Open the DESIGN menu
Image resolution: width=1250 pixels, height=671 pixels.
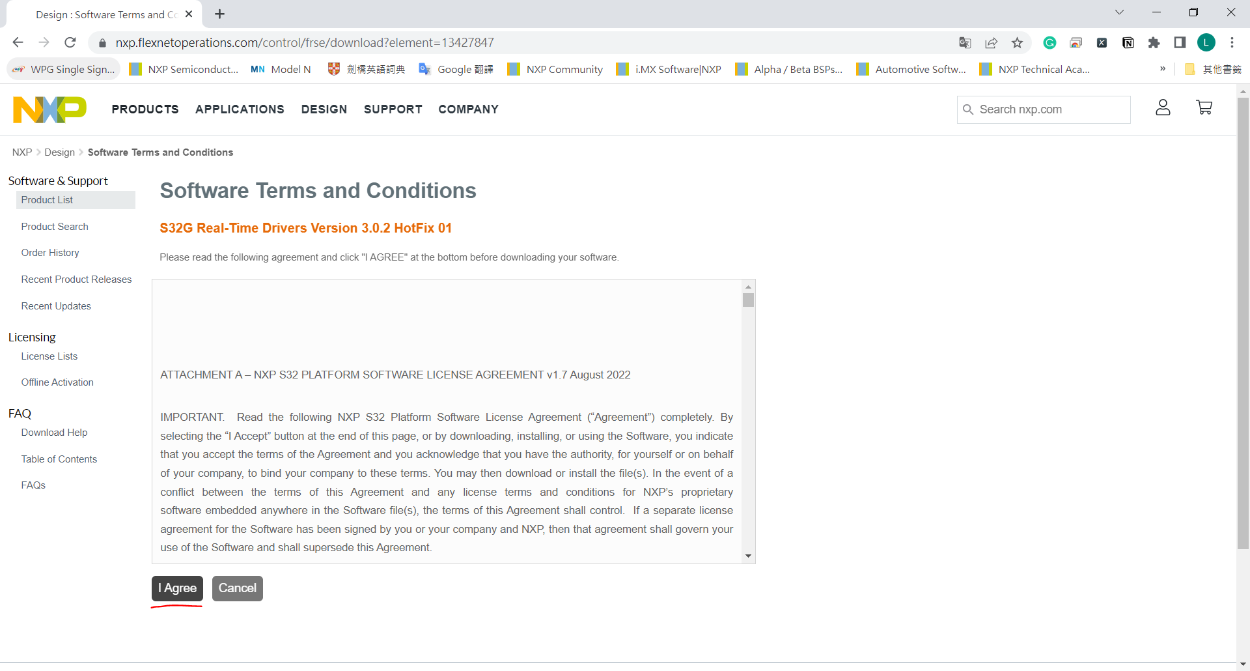coord(324,109)
